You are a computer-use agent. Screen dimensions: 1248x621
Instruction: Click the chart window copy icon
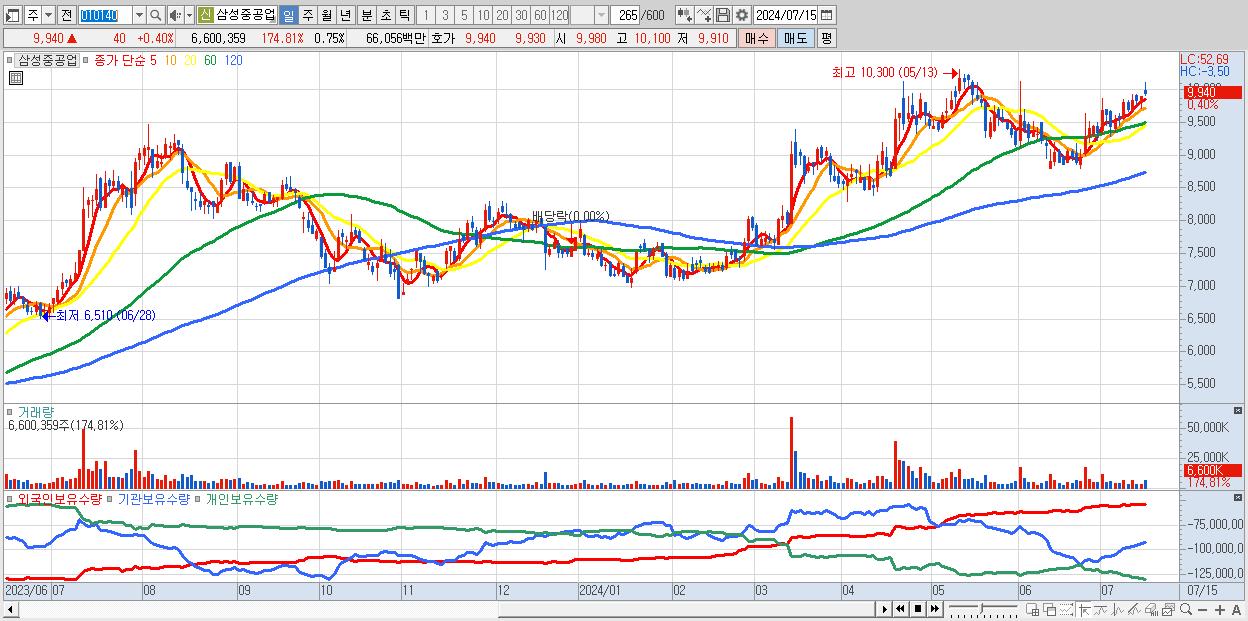[x=1169, y=609]
